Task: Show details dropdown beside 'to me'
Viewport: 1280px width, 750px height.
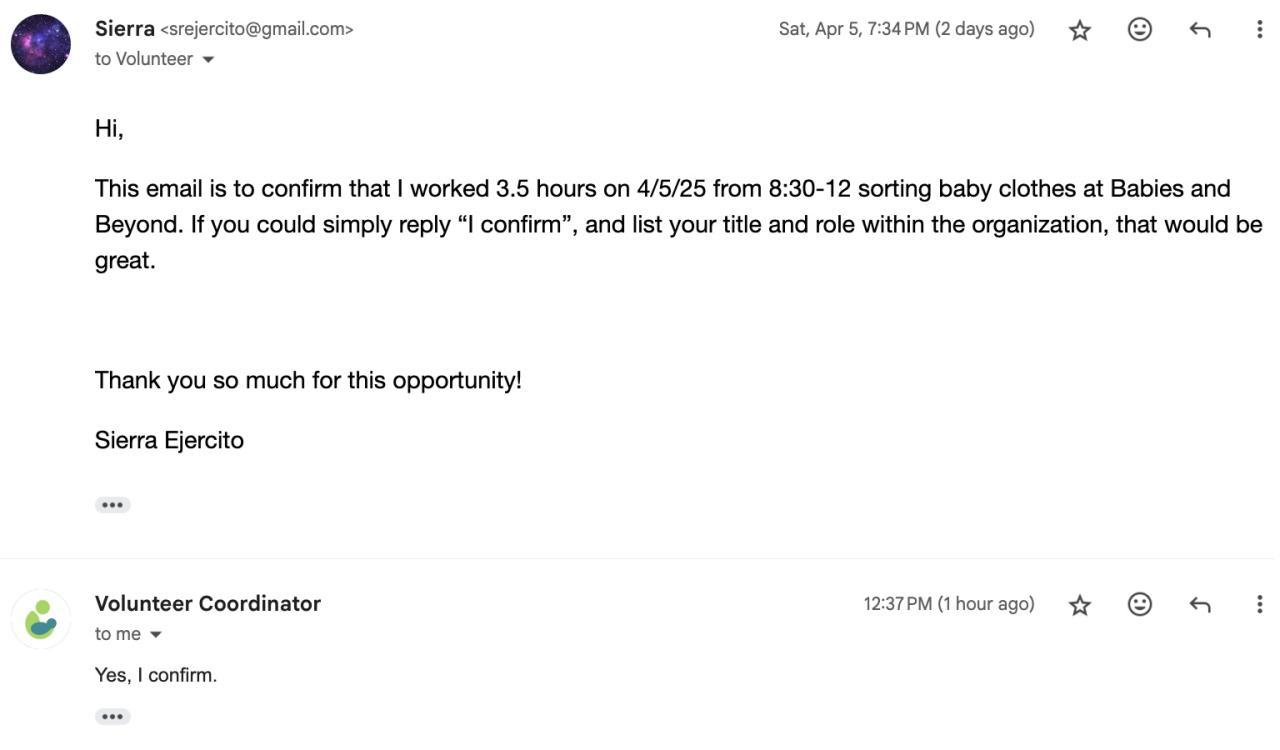Action: 155,635
